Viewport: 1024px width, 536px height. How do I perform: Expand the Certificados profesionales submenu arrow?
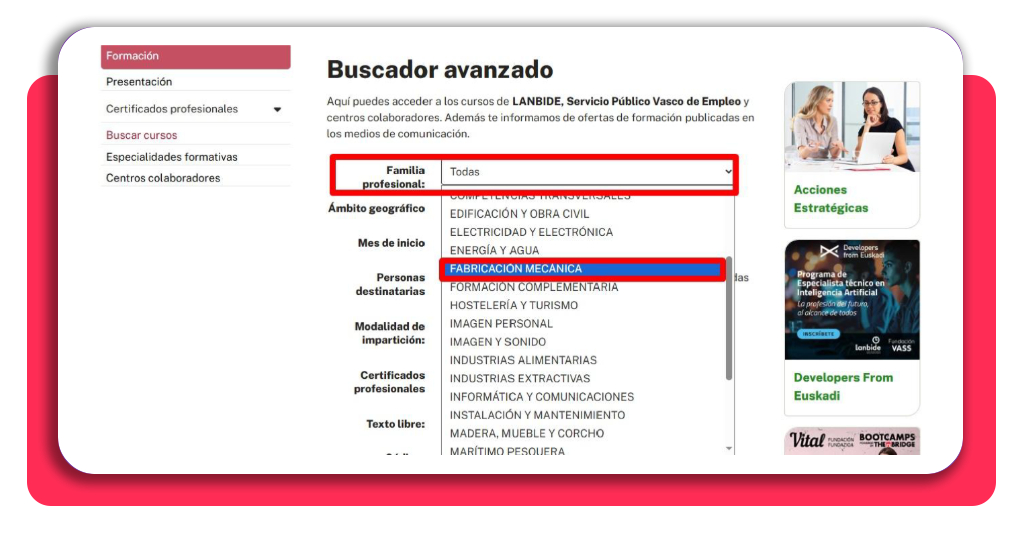pos(278,110)
